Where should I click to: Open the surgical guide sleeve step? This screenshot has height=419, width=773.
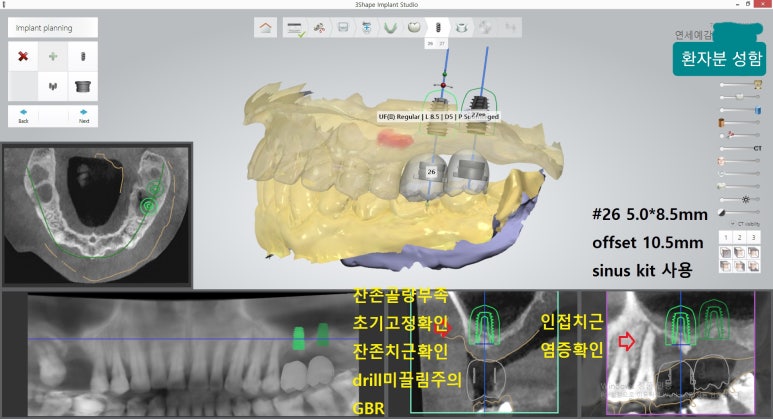point(461,27)
